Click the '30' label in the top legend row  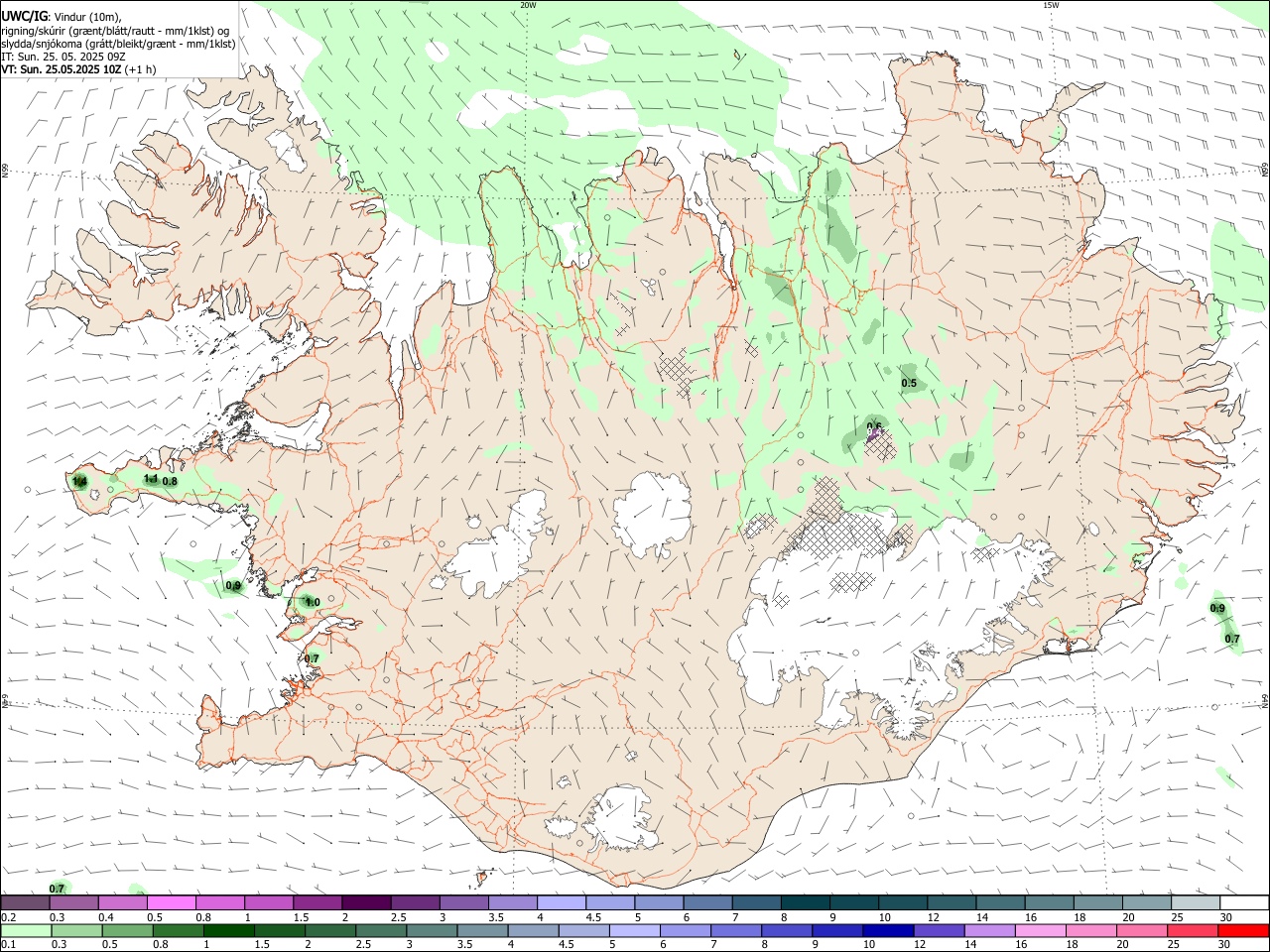(1226, 917)
